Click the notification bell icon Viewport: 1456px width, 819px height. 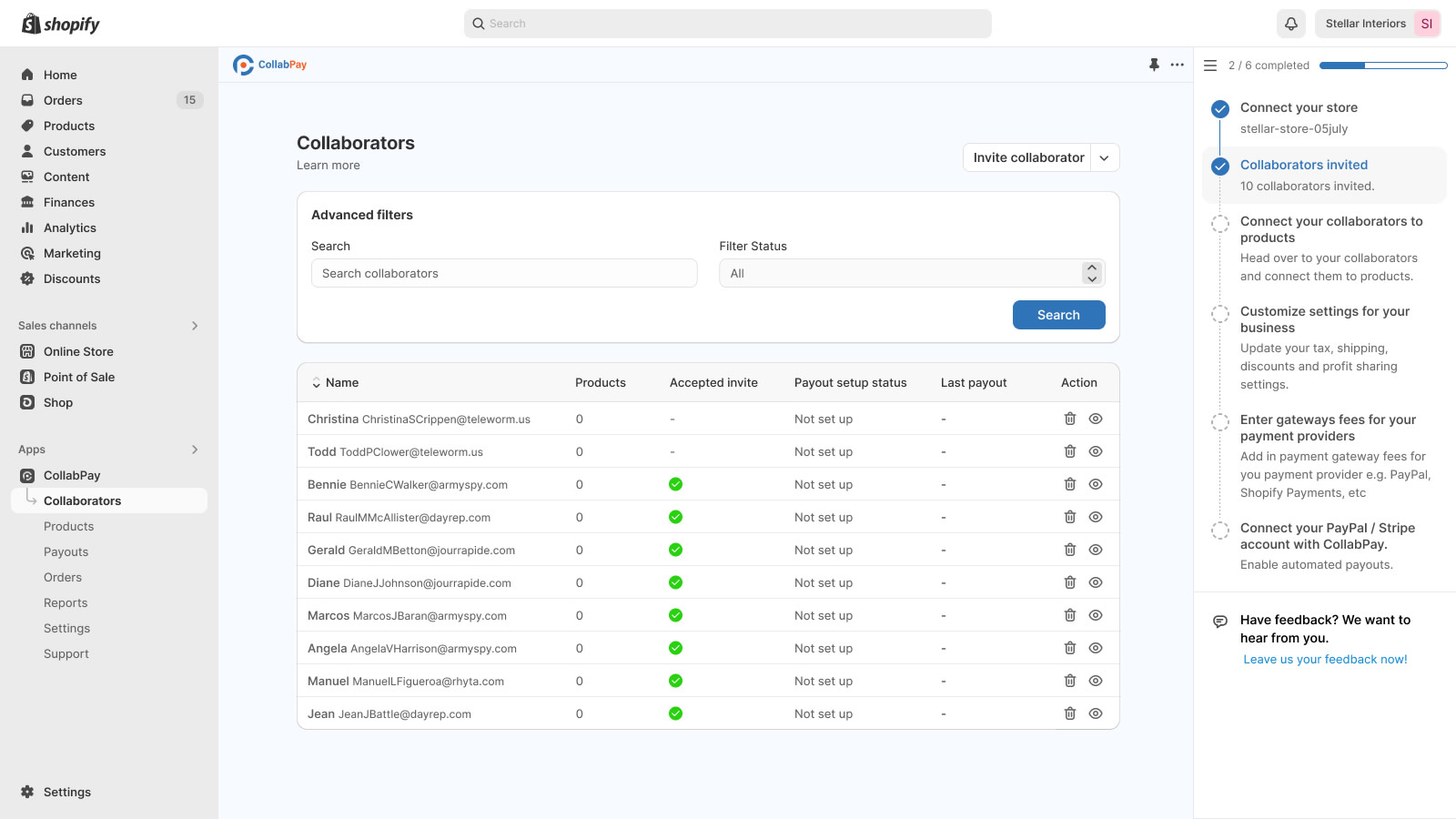click(1290, 24)
